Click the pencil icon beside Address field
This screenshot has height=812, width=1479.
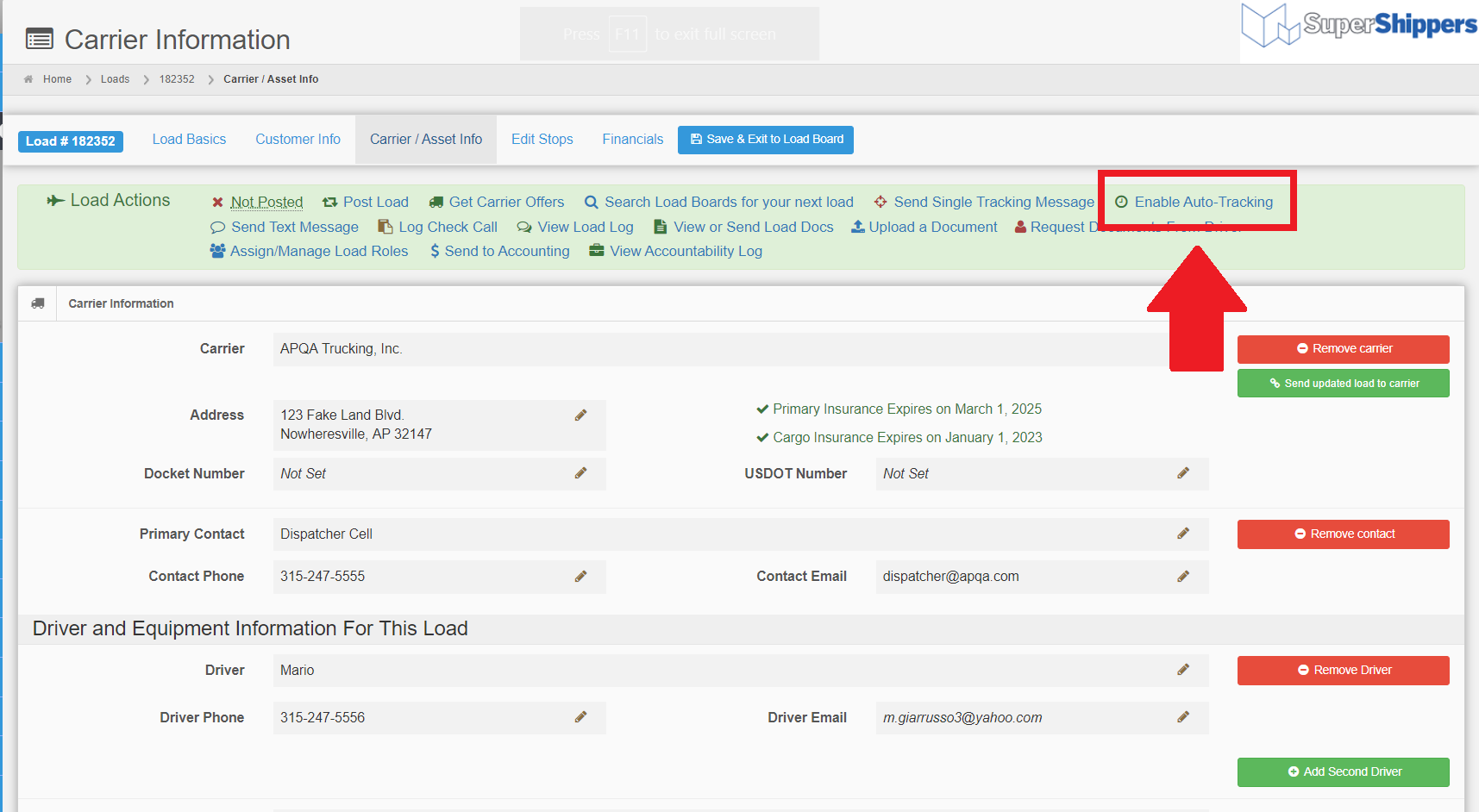click(x=580, y=415)
